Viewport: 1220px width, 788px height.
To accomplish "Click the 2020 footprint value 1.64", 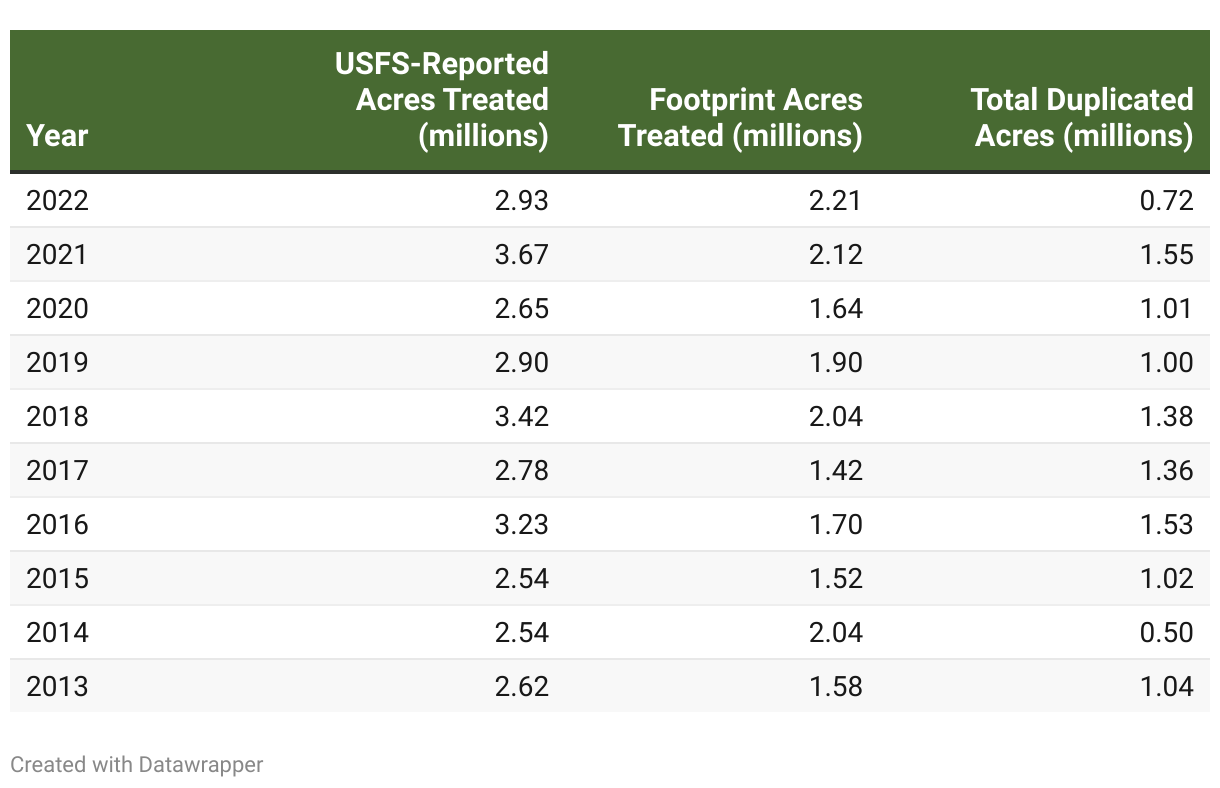I will click(x=835, y=309).
